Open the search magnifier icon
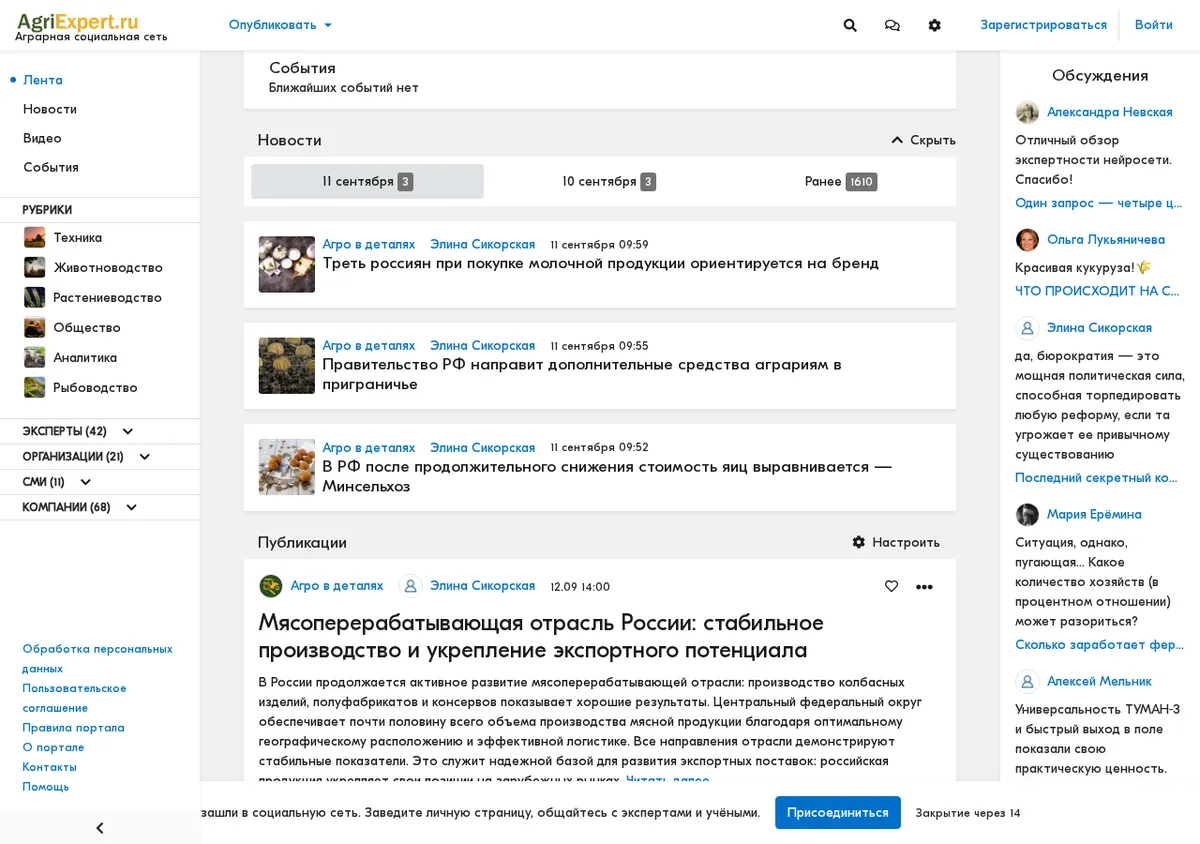 click(850, 25)
